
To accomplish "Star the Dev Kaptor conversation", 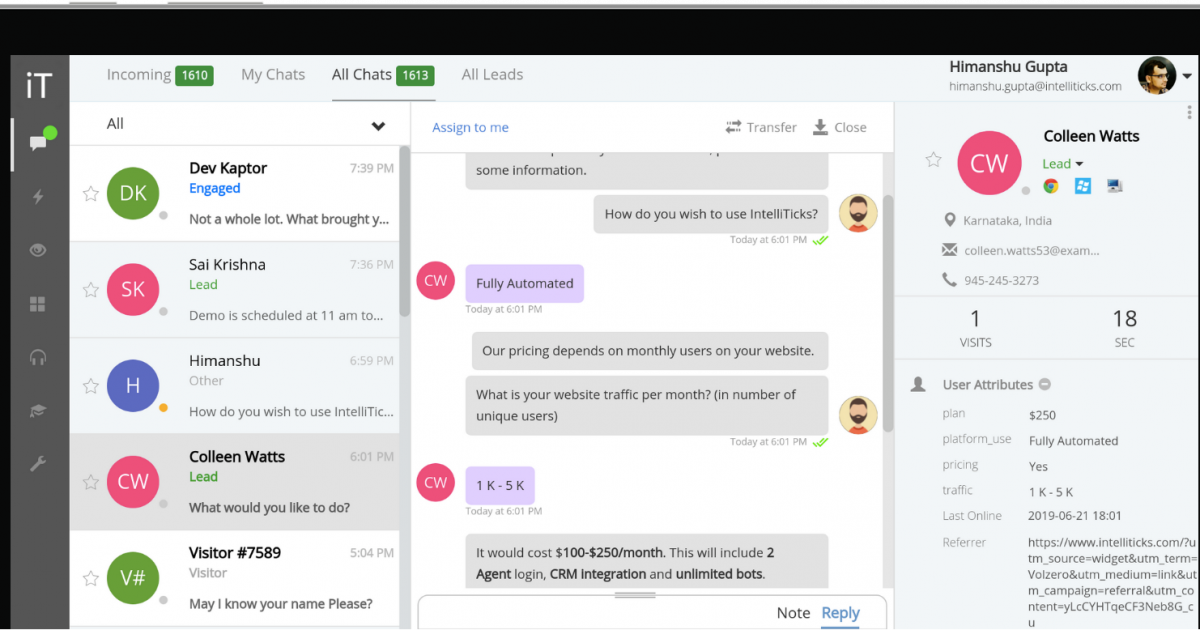I will pos(90,194).
